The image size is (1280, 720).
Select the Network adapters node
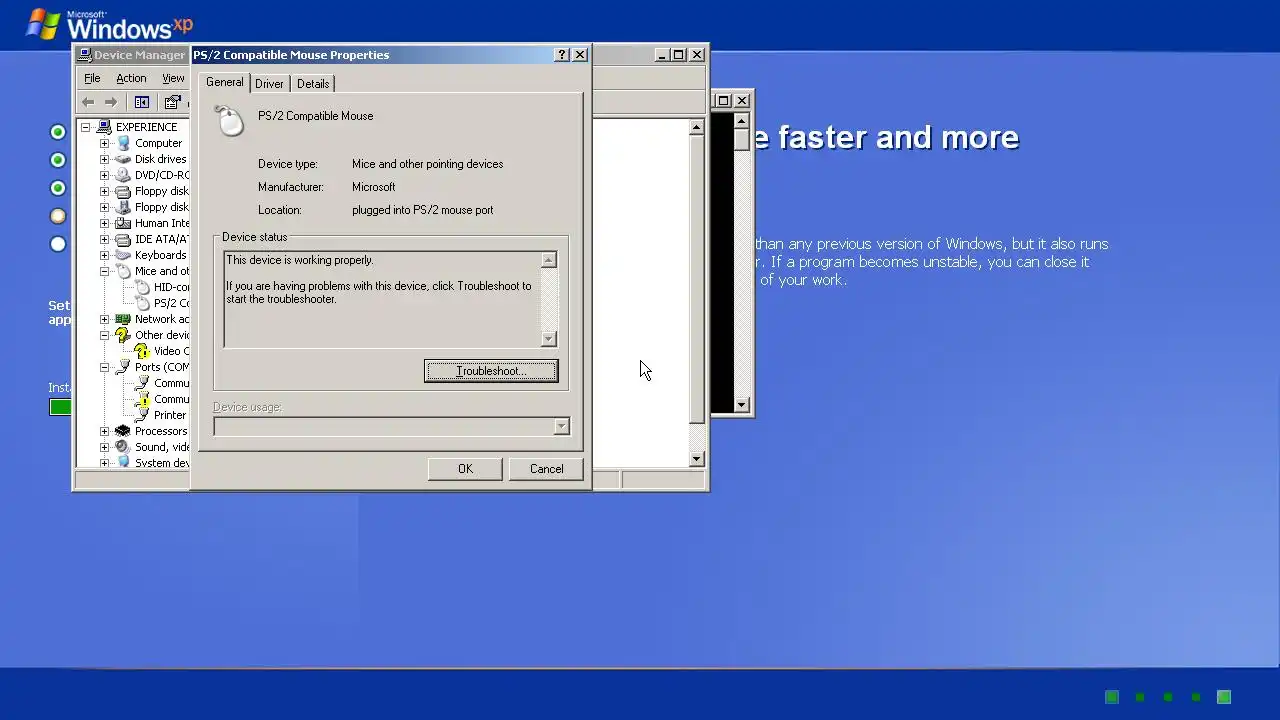(x=162, y=319)
